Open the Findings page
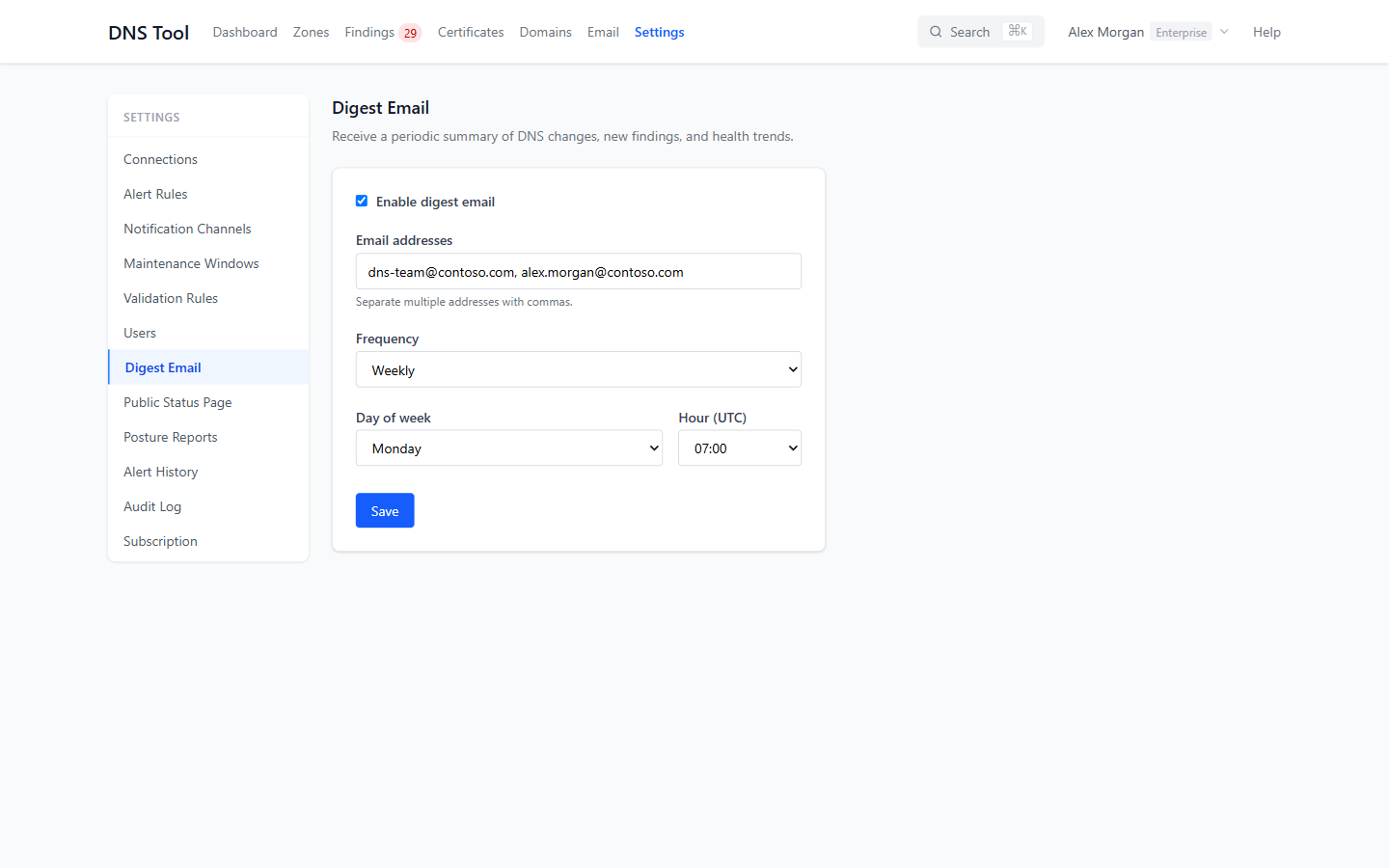Viewport: 1389px width, 868px height. (x=369, y=32)
